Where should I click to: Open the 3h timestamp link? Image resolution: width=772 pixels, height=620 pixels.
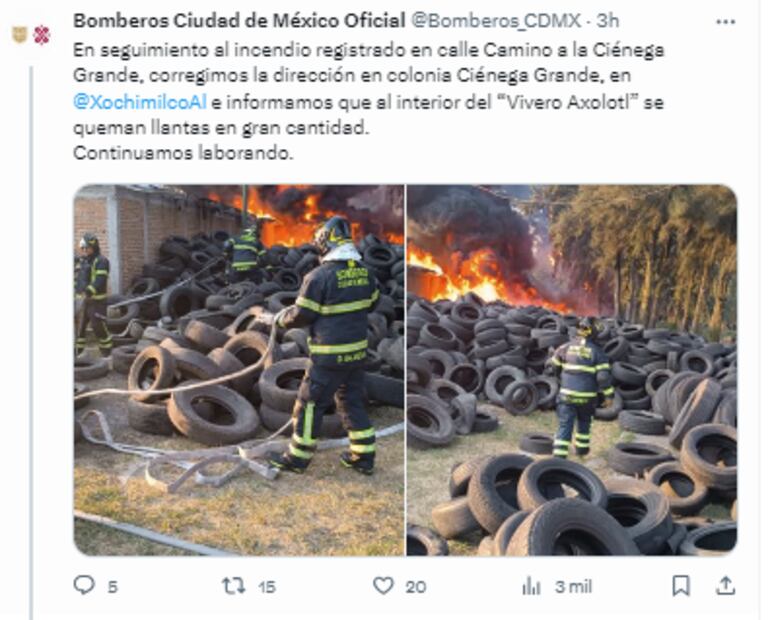point(608,21)
